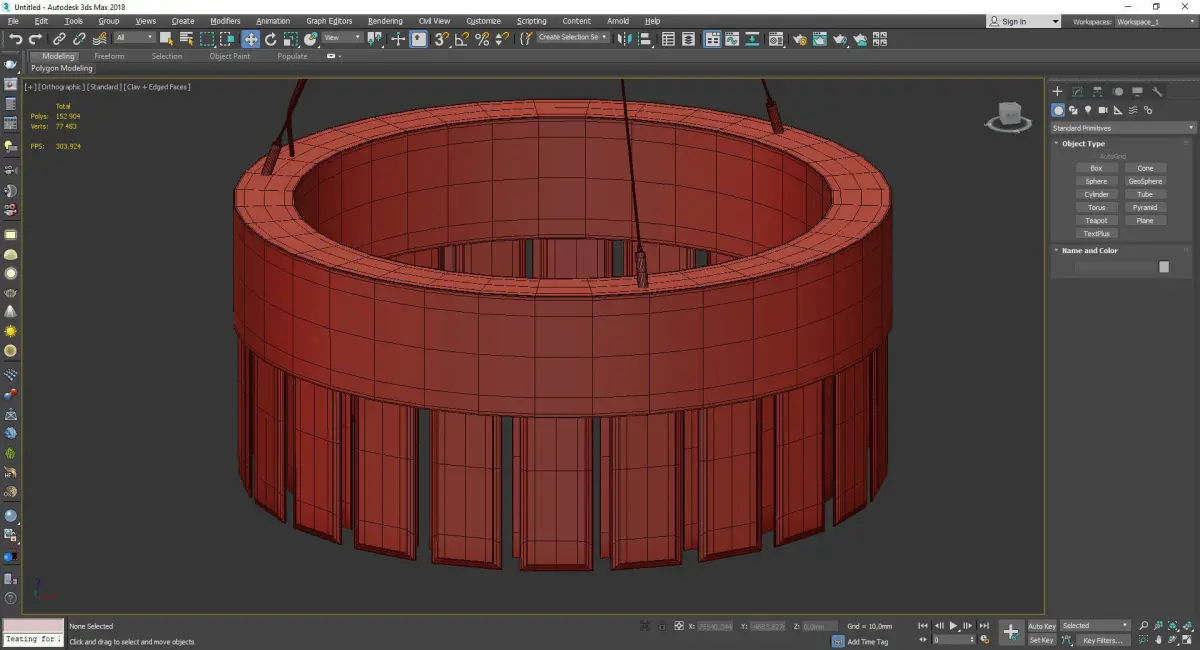The width and height of the screenshot is (1200, 650).
Task: Toggle Percent Snap
Action: click(x=482, y=39)
